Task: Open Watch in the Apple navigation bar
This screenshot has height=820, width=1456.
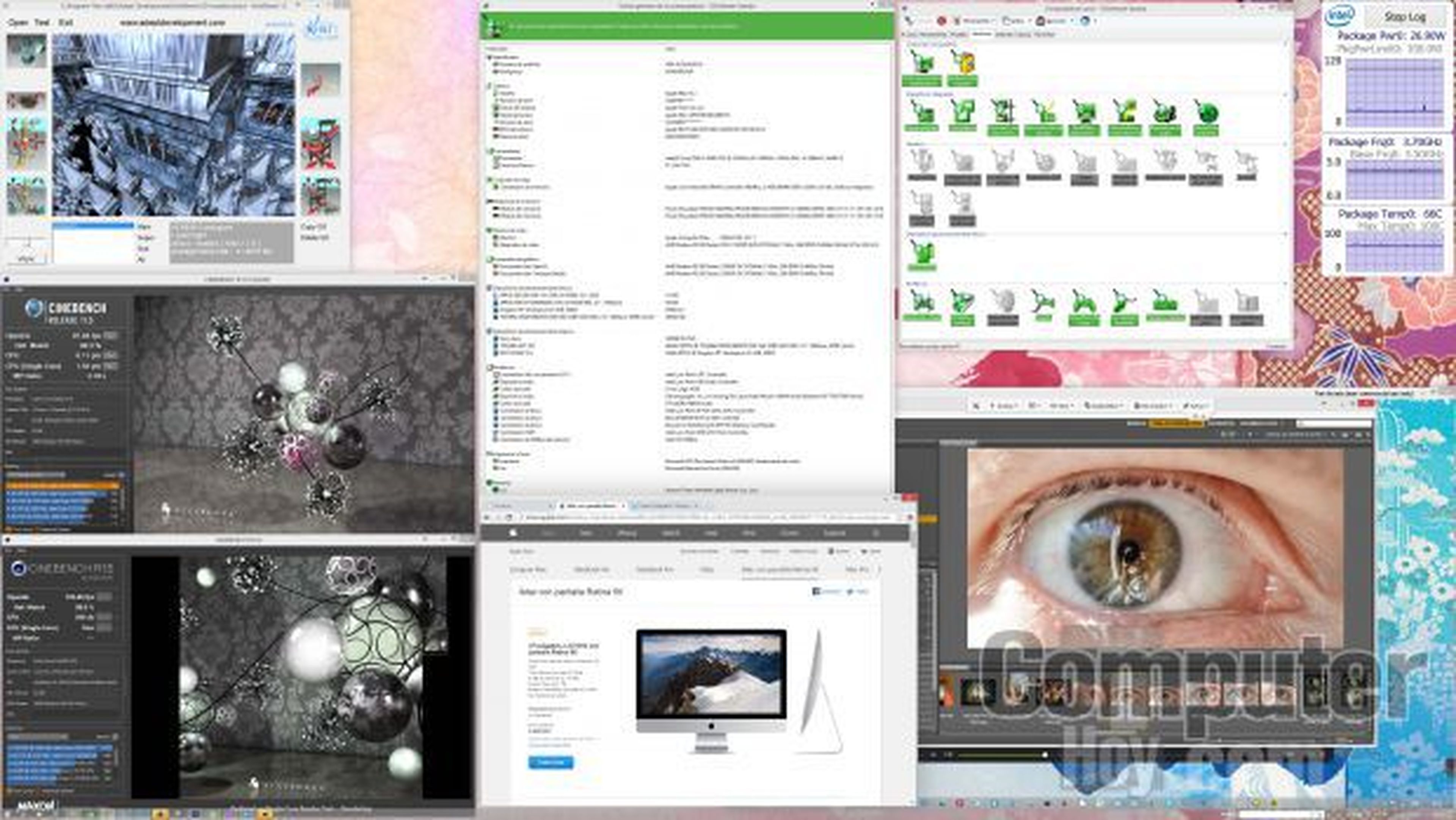Action: [671, 533]
